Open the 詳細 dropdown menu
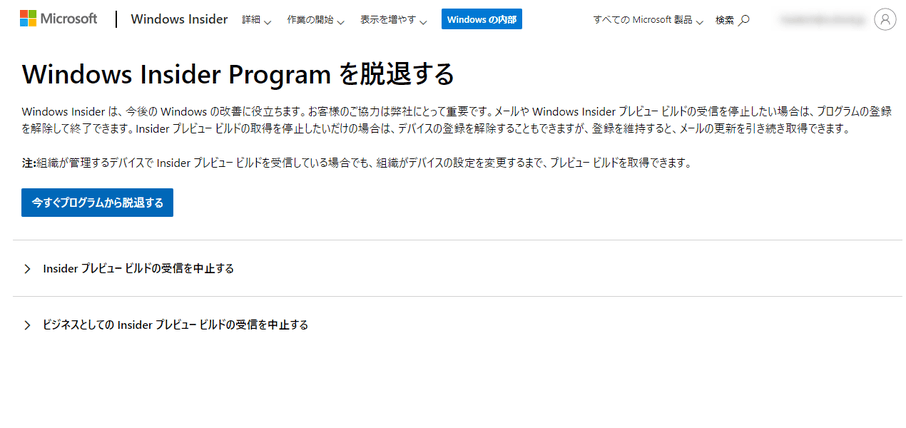 pyautogui.click(x=256, y=20)
